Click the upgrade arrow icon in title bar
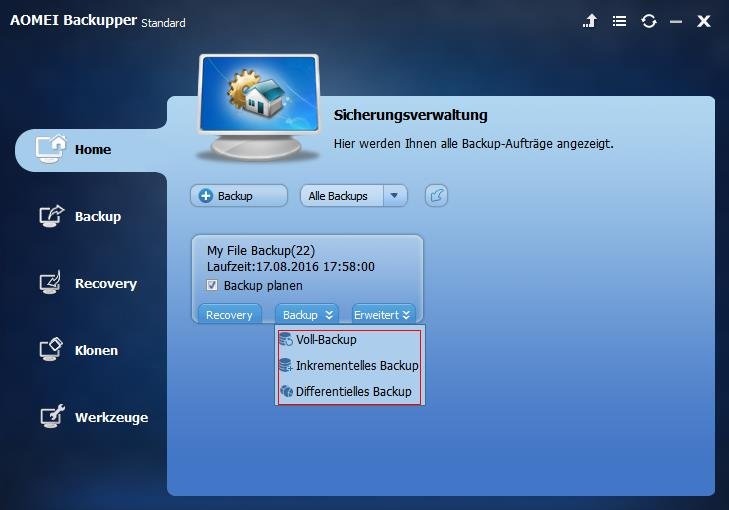 (590, 21)
